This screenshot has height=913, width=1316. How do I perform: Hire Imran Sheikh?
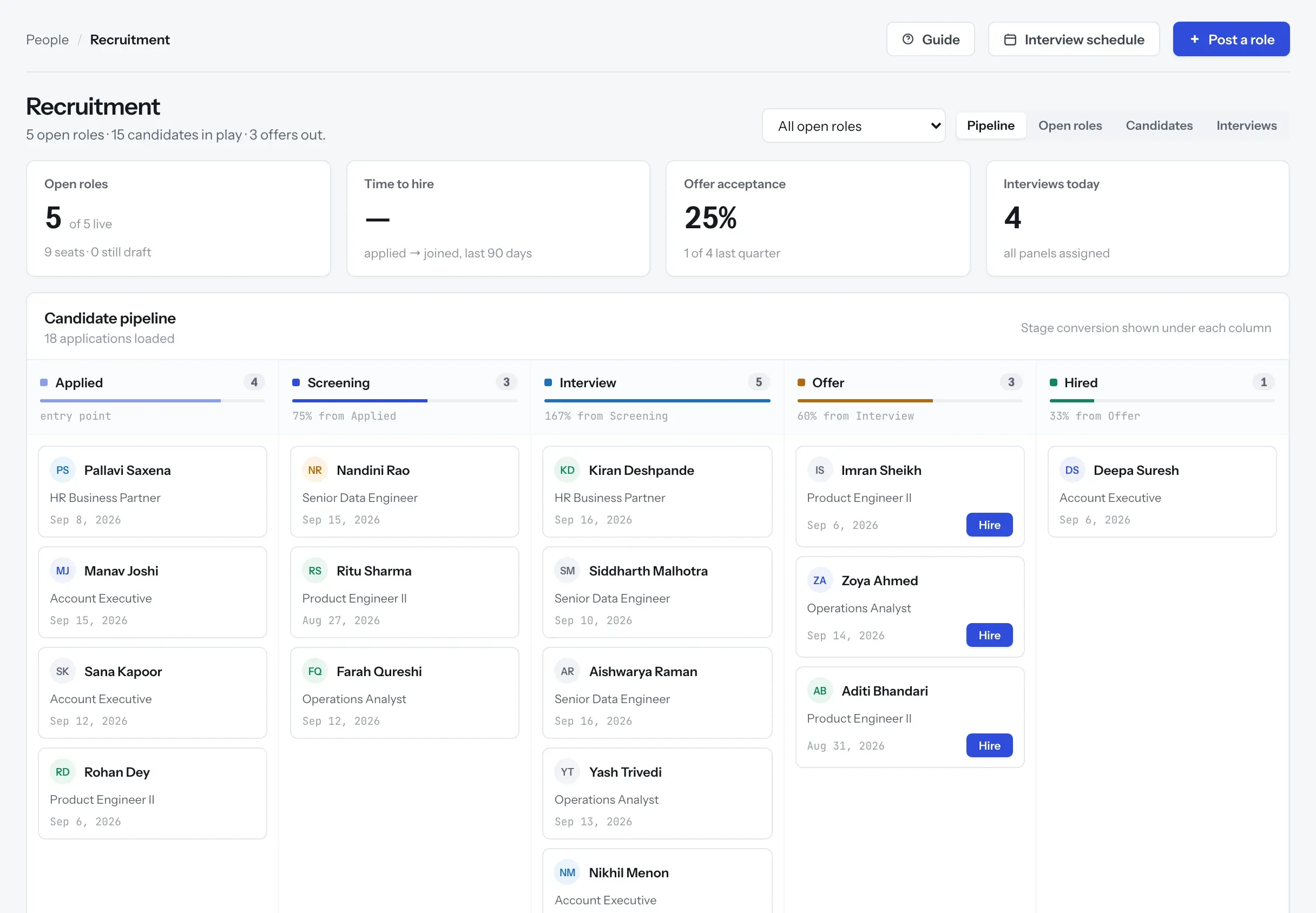989,525
